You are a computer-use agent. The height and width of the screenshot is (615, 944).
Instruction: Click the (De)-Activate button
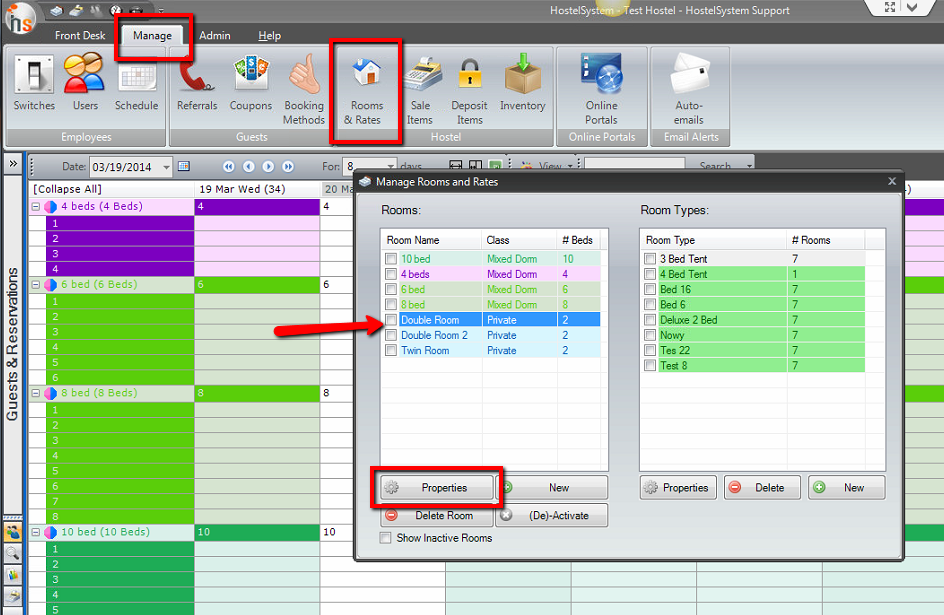click(553, 515)
